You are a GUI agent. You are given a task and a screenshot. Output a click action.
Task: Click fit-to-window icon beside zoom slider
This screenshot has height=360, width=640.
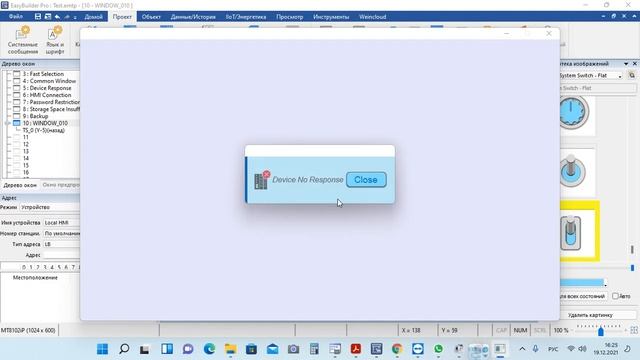634,330
